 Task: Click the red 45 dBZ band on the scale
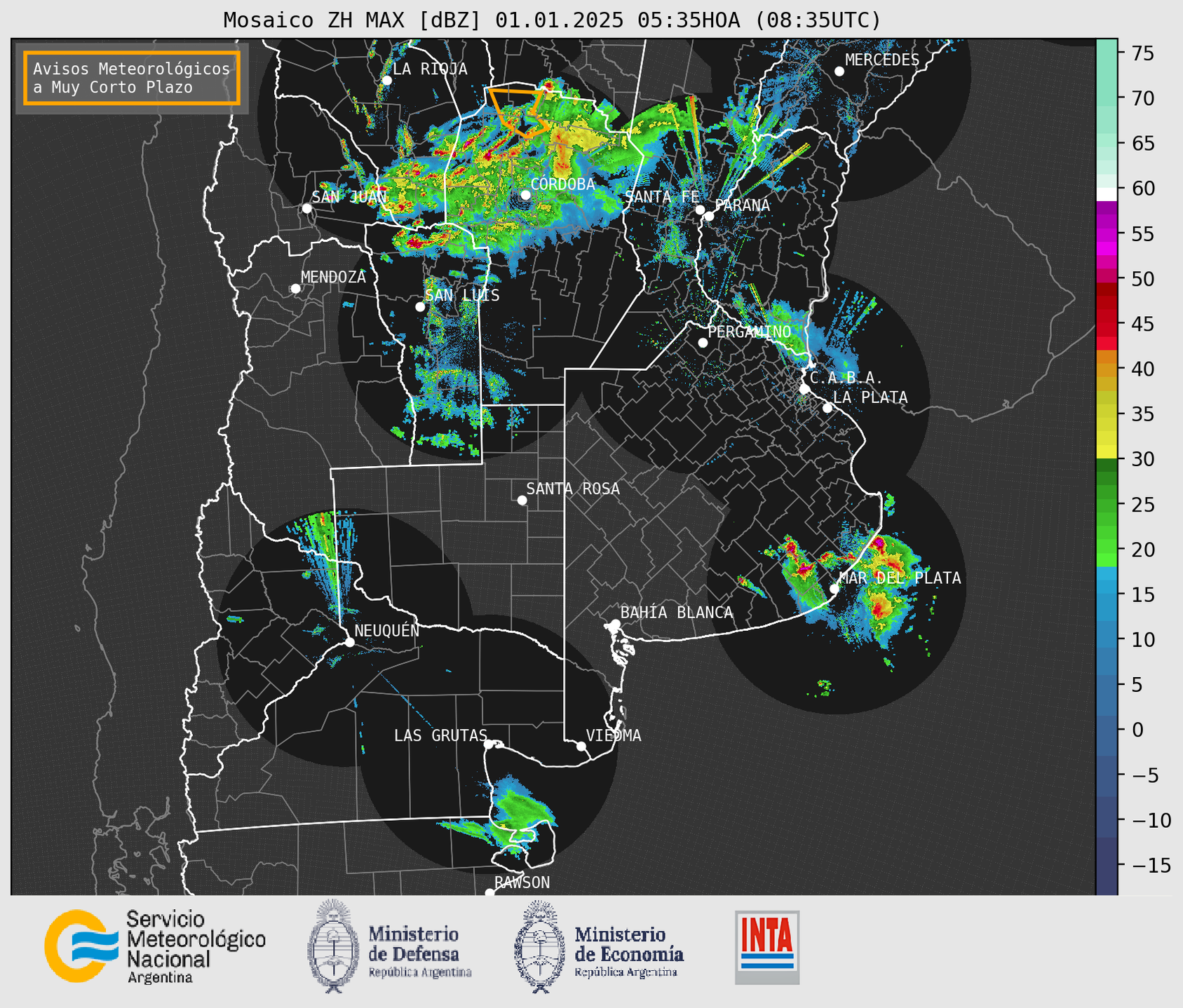point(1106,322)
